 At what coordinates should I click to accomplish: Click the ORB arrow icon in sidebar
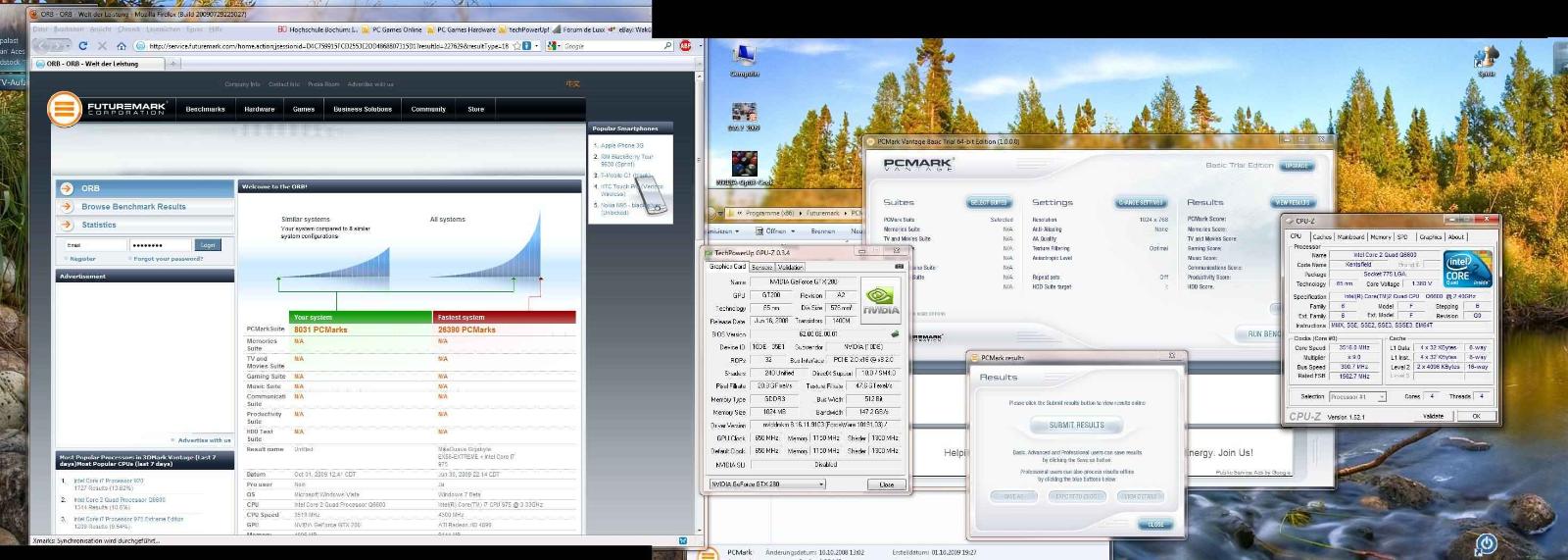pyautogui.click(x=67, y=188)
